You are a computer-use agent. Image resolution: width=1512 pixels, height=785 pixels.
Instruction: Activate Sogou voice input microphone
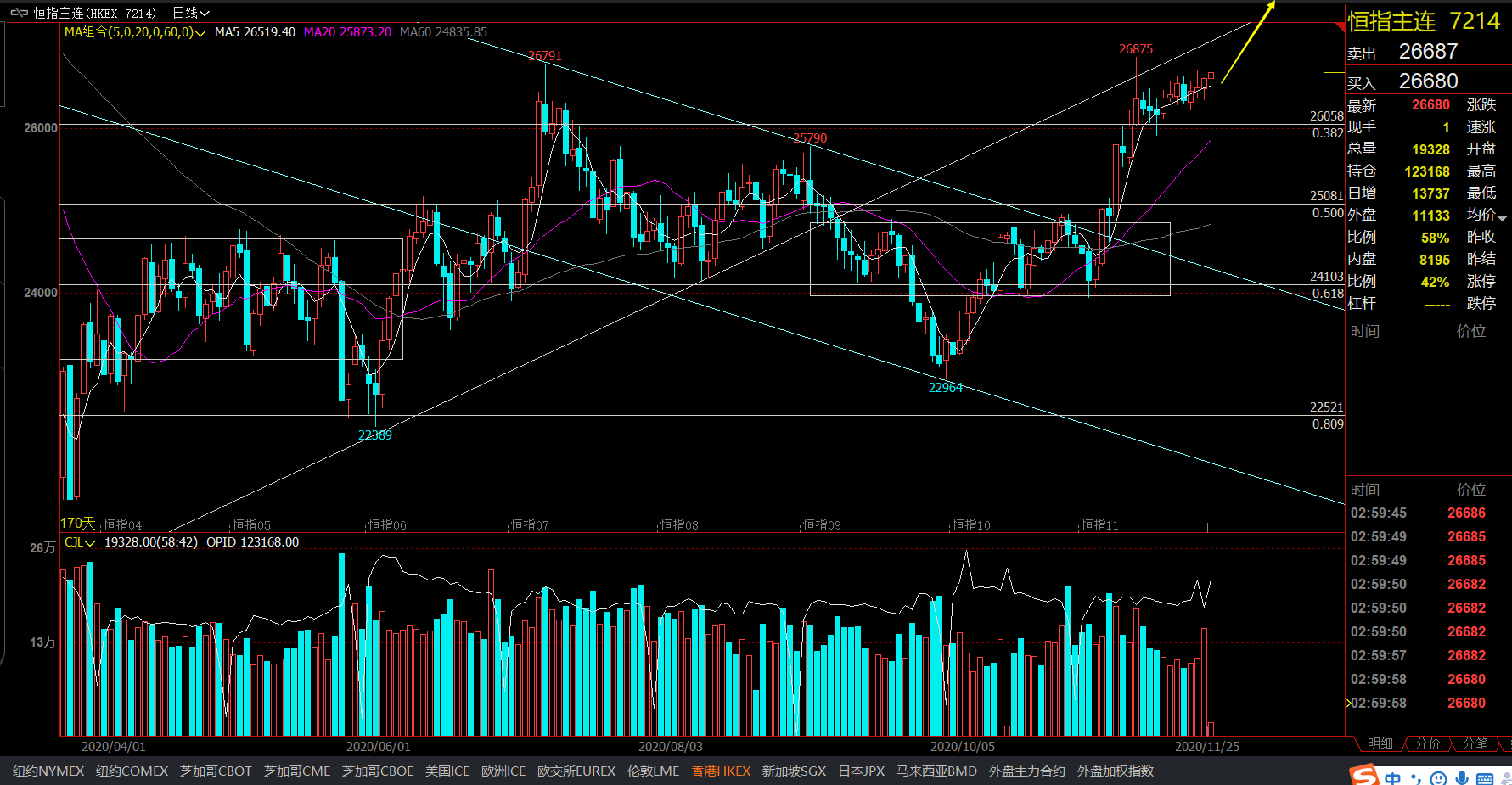tap(1461, 778)
